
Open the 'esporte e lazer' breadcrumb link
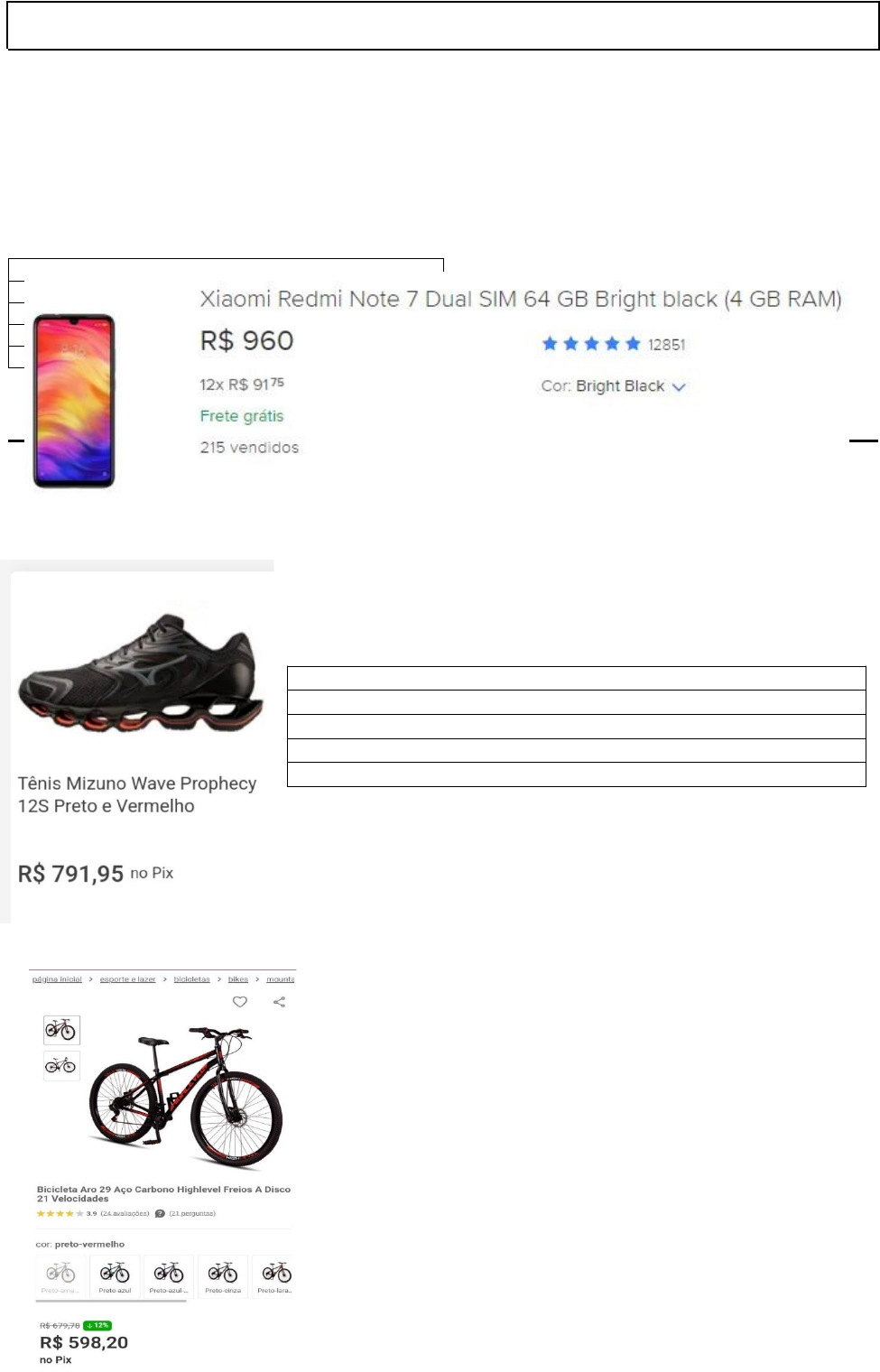[x=127, y=979]
